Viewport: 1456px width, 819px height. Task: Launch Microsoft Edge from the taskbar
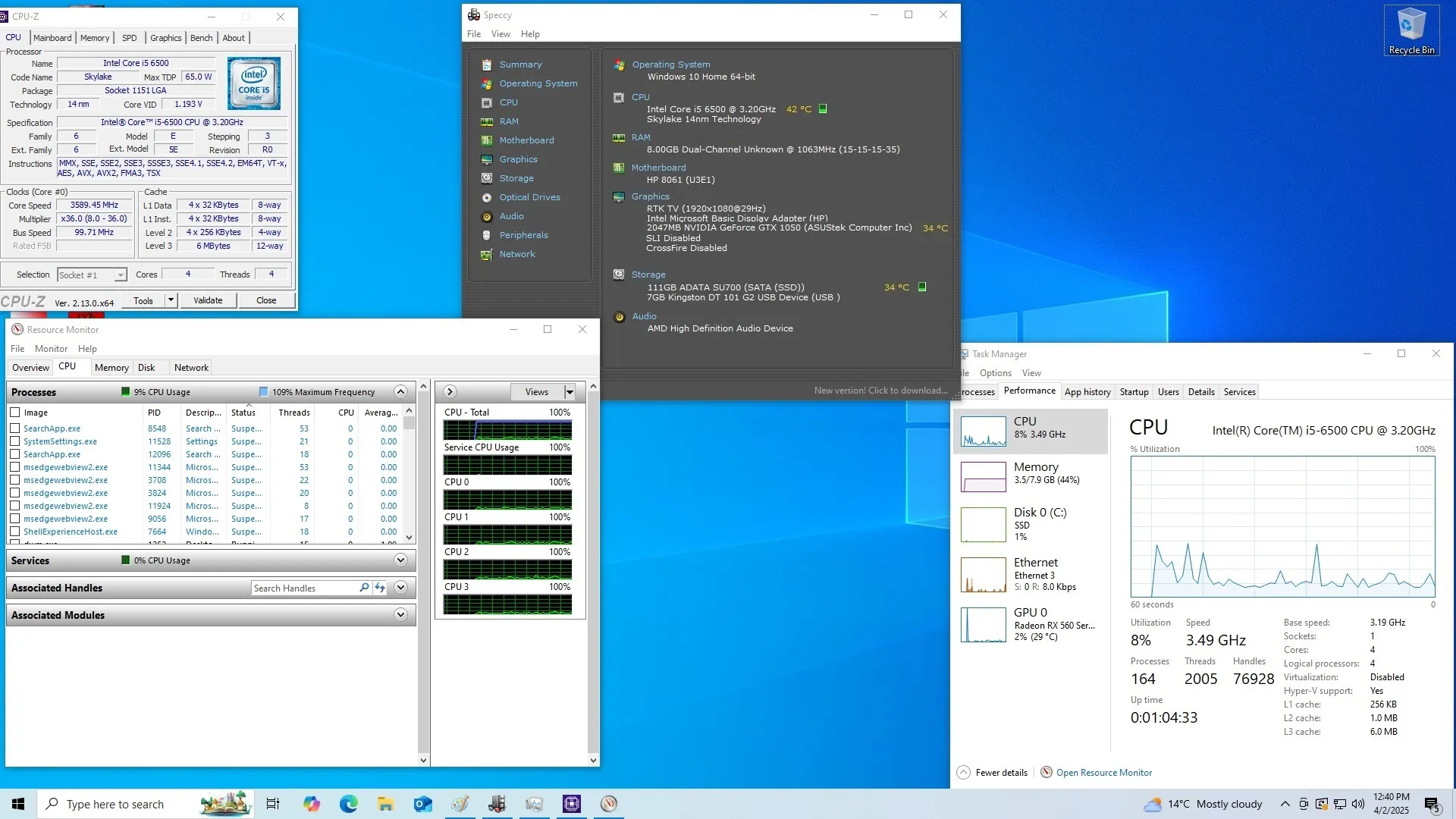(348, 804)
